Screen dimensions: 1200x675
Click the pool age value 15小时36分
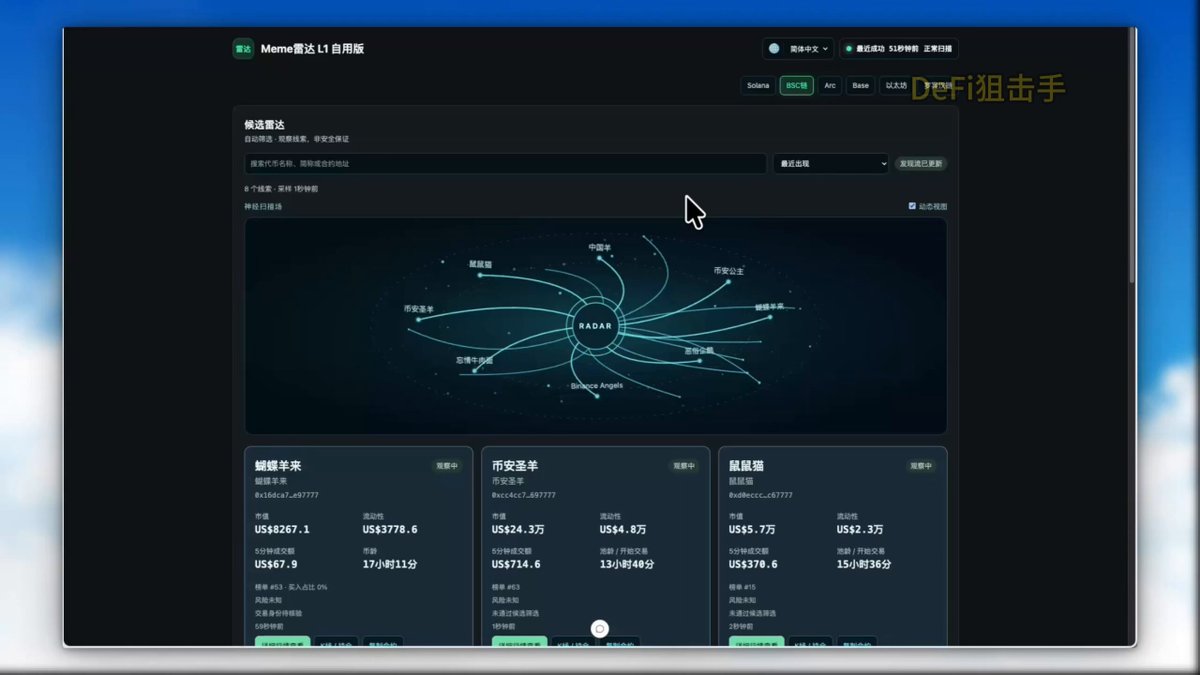point(864,564)
